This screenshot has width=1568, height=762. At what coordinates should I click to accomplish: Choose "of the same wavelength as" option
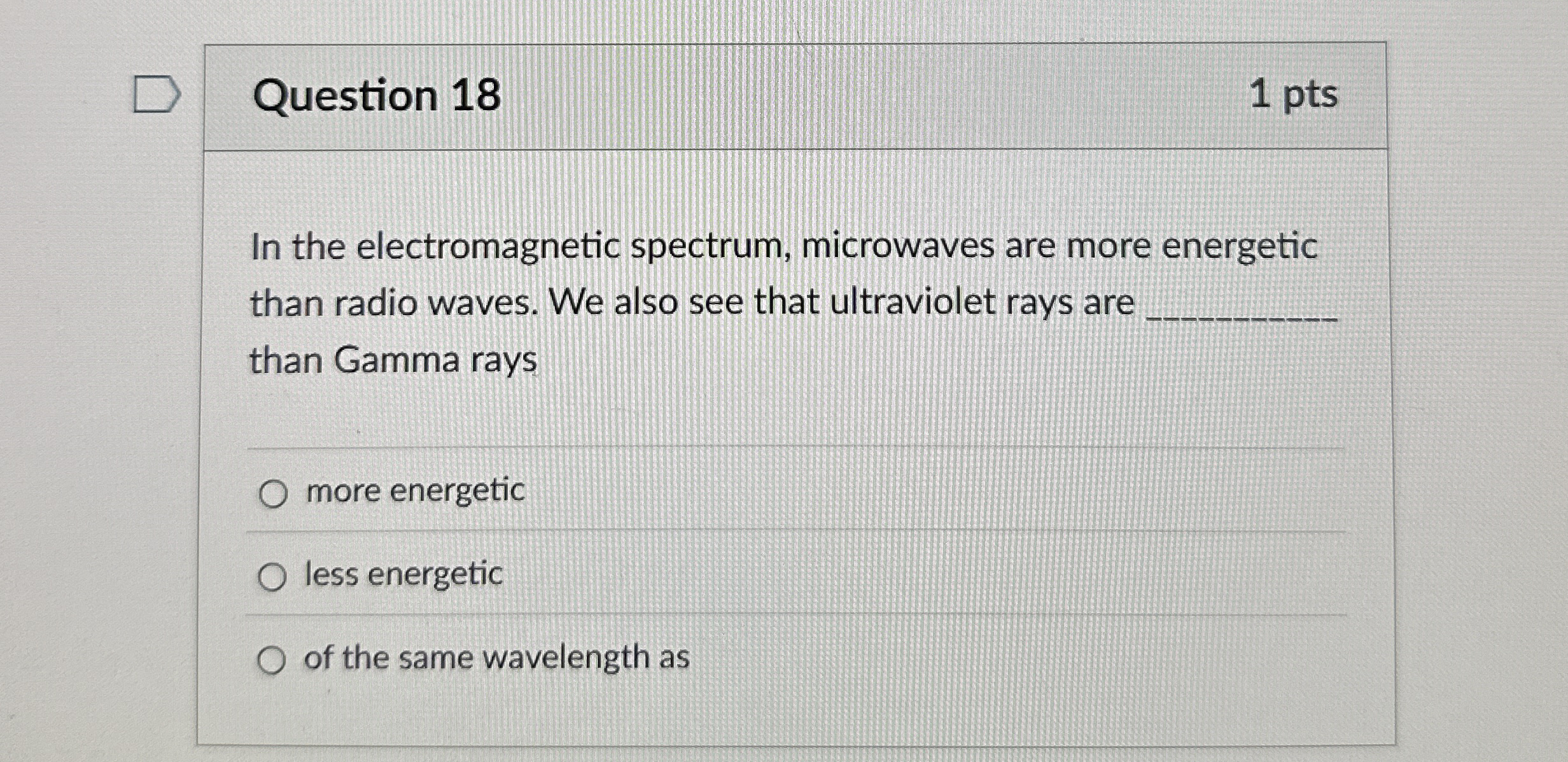tap(274, 661)
